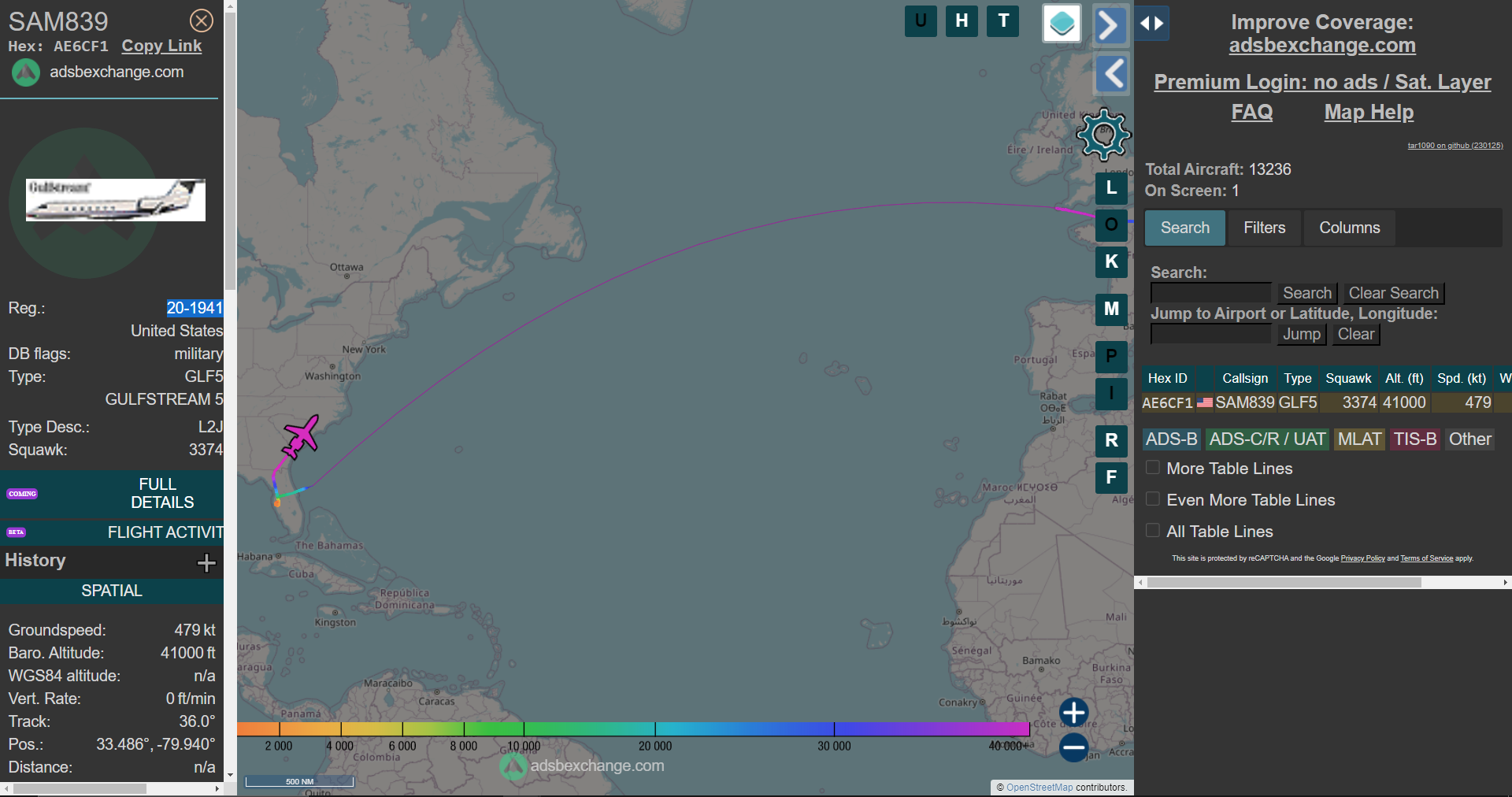Toggle the O map button
This screenshot has width=1512, height=797.
pos(1111,224)
